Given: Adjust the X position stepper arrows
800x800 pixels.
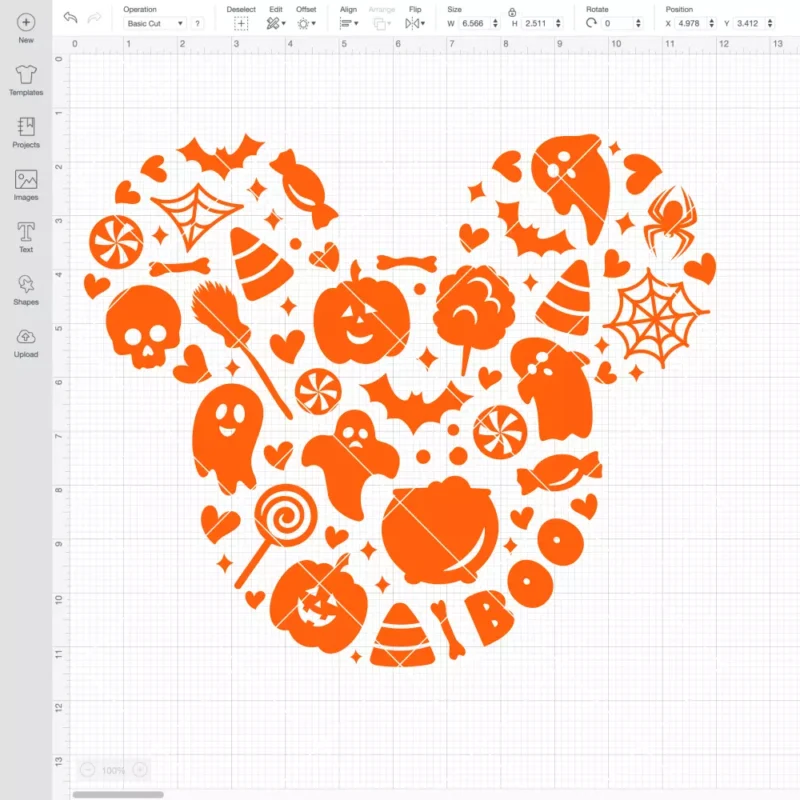Looking at the screenshot, I should [x=712, y=23].
